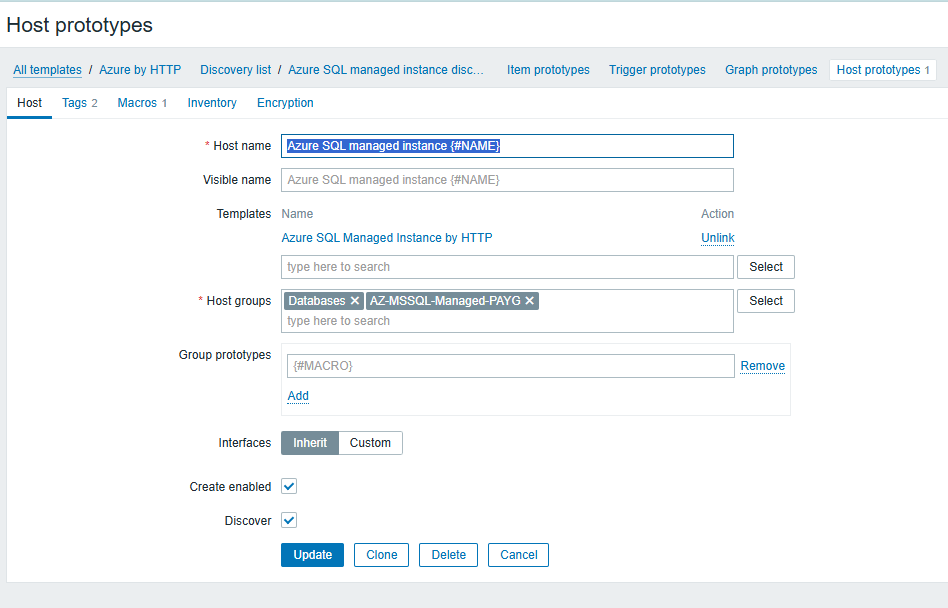
Task: Remove the Databases host group tag
Action: (355, 301)
